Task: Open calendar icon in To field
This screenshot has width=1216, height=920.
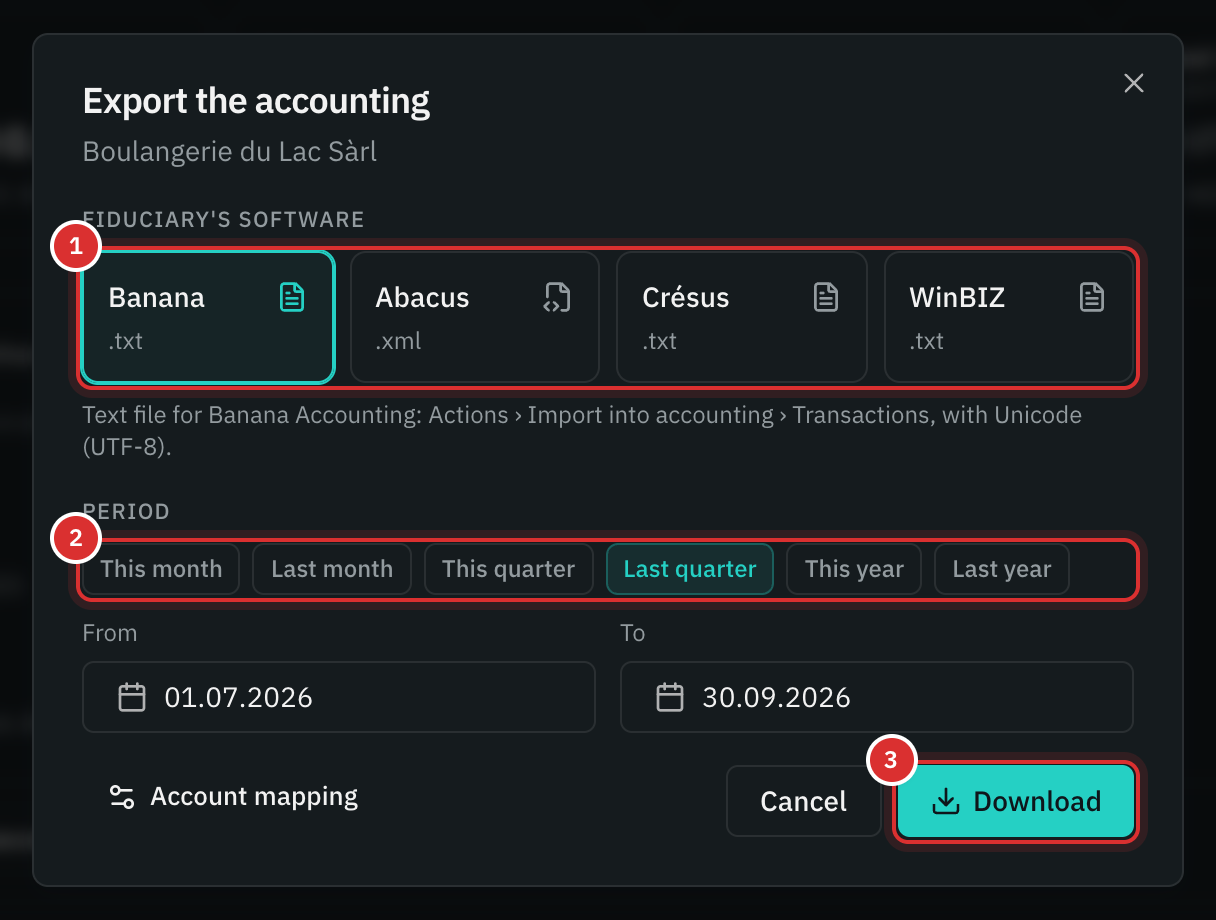Action: point(670,697)
